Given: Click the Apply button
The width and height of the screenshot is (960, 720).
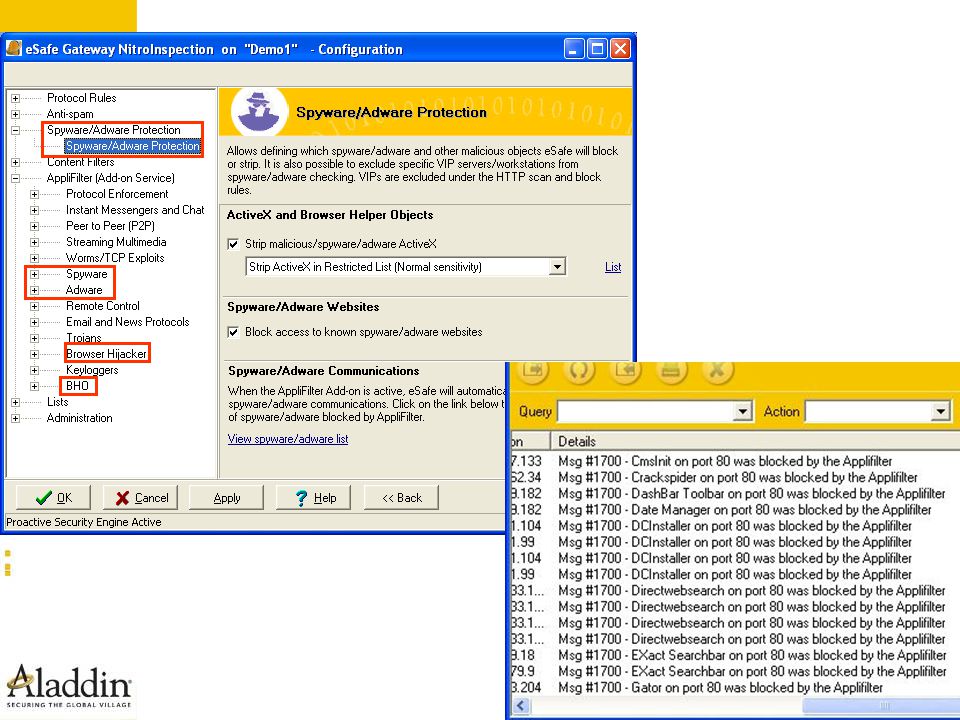Looking at the screenshot, I should tap(227, 498).
